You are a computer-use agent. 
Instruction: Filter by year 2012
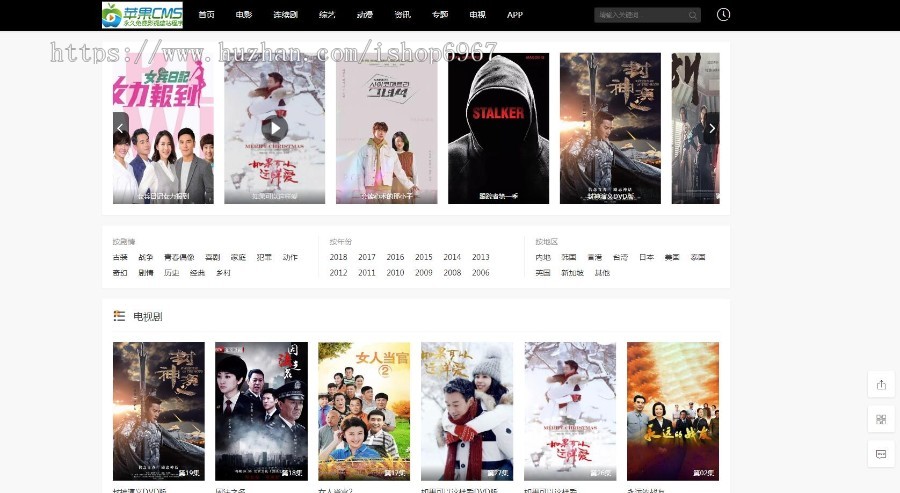(339, 273)
